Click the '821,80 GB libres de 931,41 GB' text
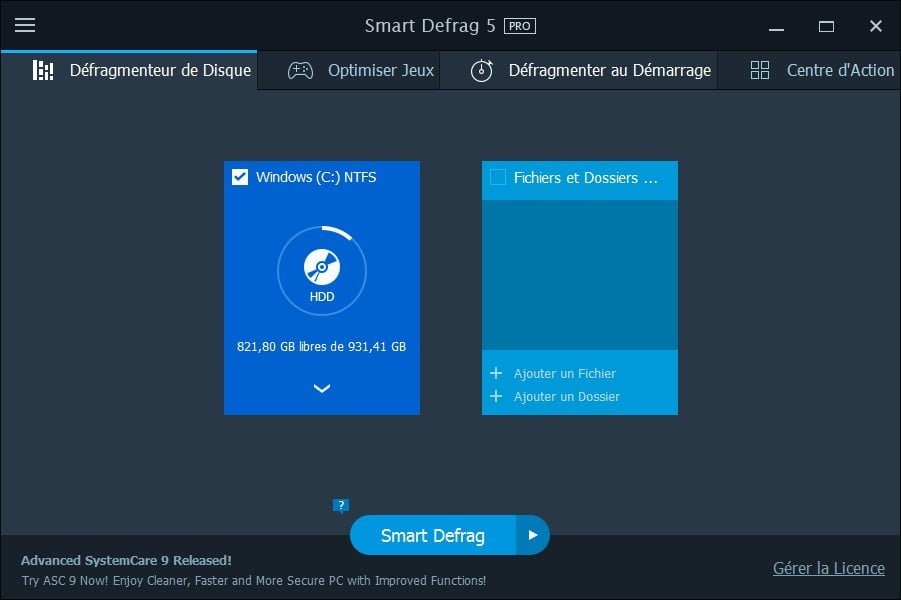 pos(321,347)
